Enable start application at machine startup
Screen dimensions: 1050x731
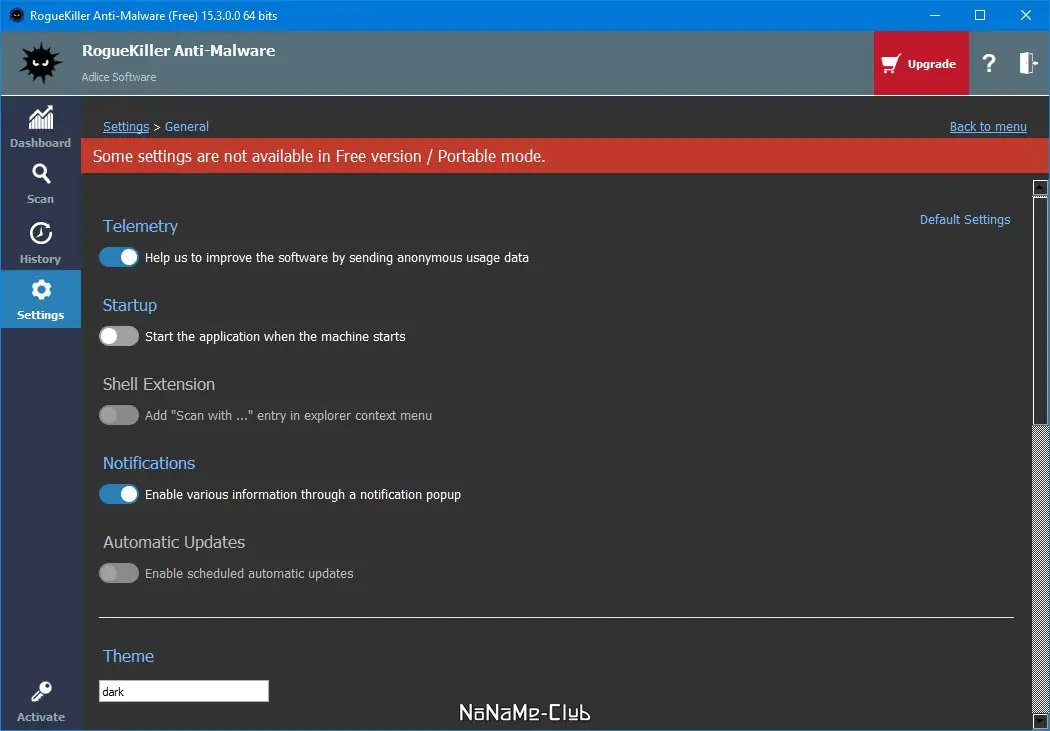tap(119, 336)
